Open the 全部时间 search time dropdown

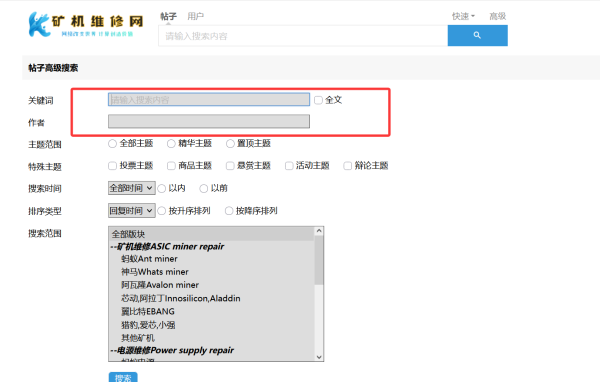(132, 188)
